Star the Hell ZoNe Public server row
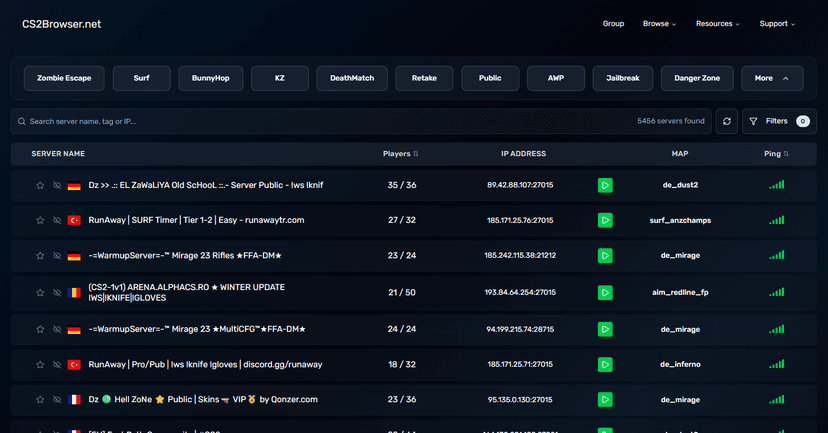Screen dimensions: 828x433 coord(40,400)
